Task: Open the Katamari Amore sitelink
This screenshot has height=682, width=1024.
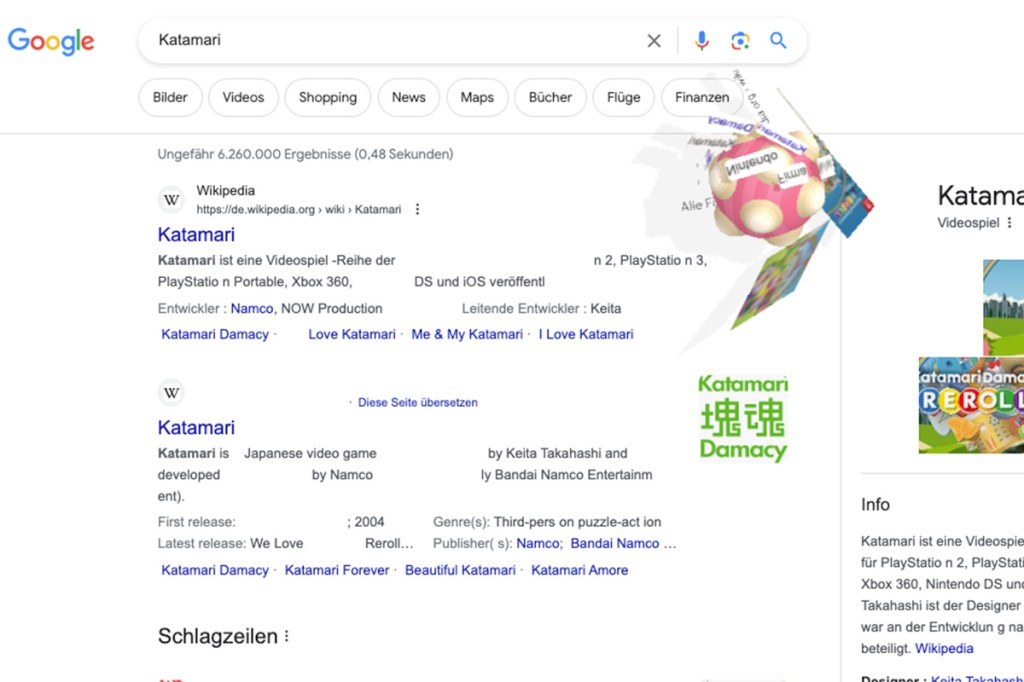Action: (580, 570)
